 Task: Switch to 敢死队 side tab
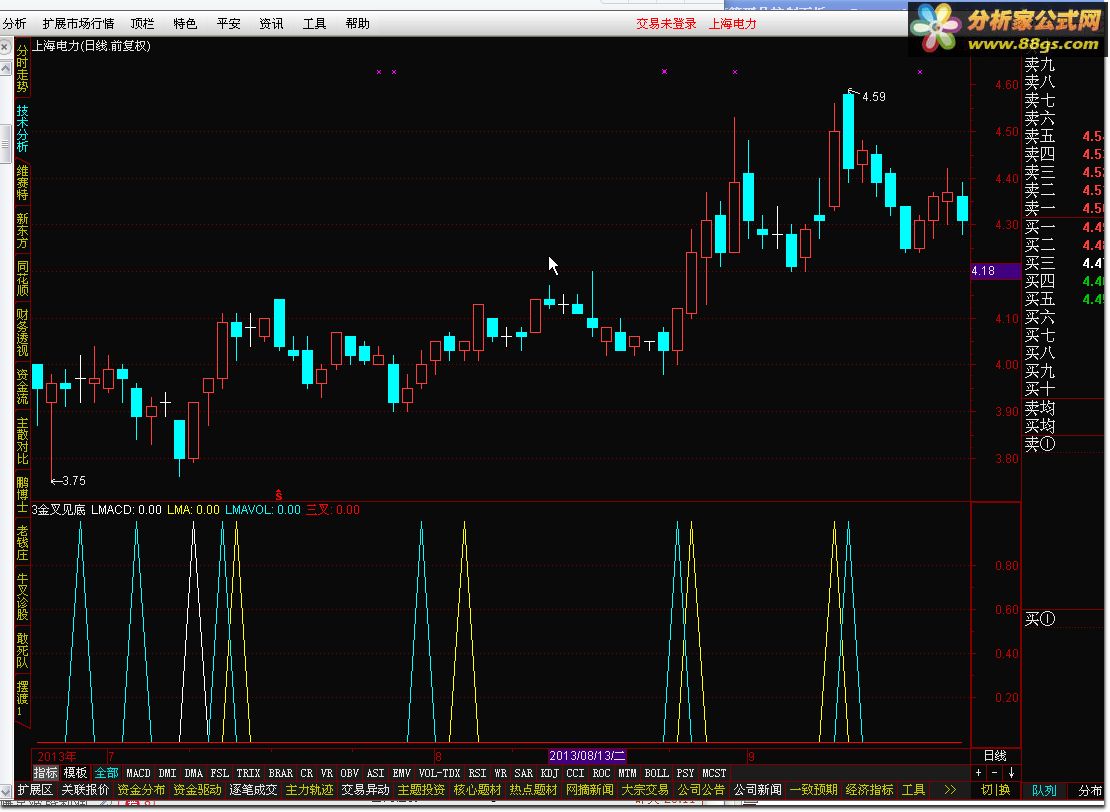[23, 651]
